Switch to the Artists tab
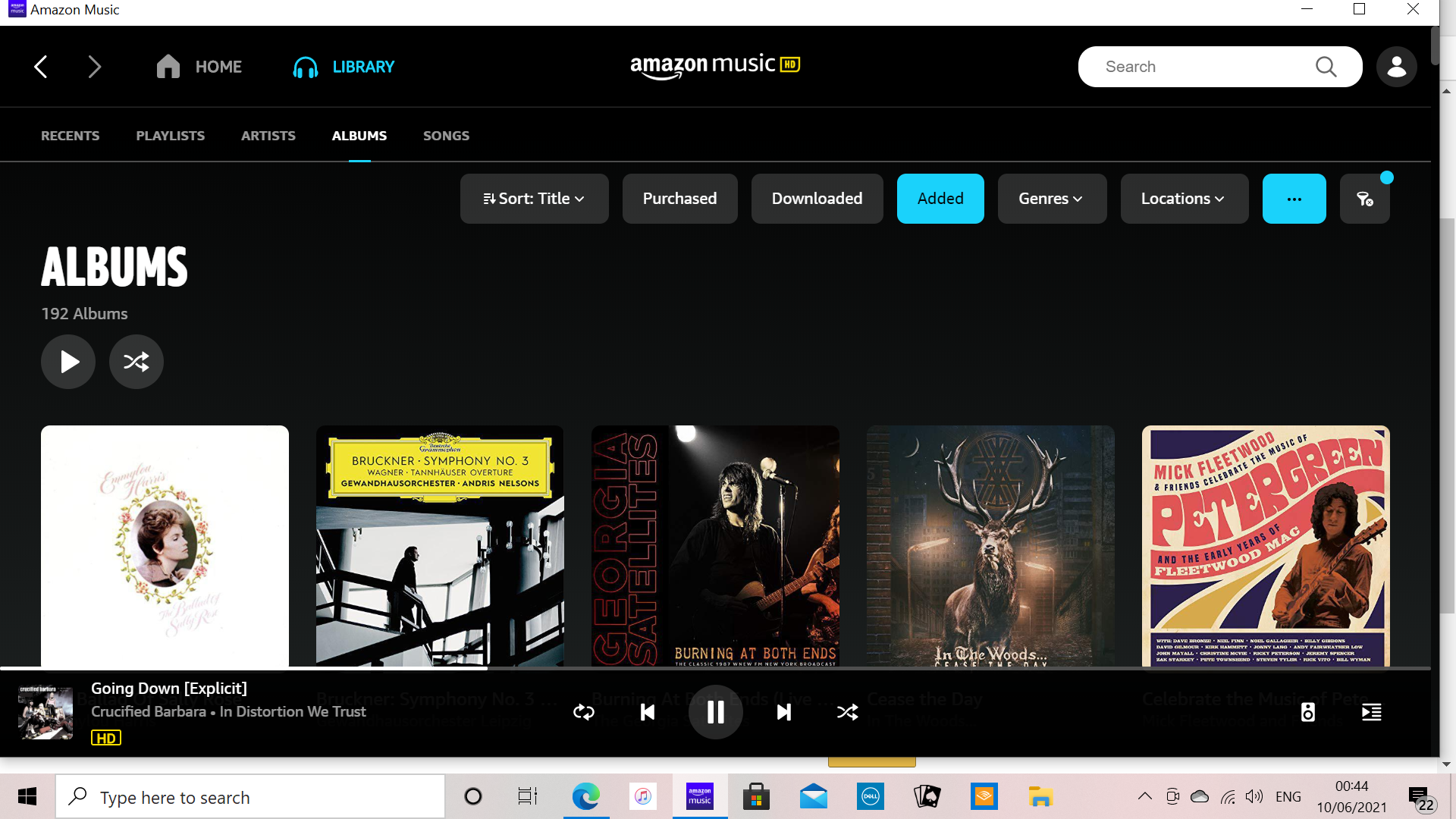1456x819 pixels. (268, 136)
